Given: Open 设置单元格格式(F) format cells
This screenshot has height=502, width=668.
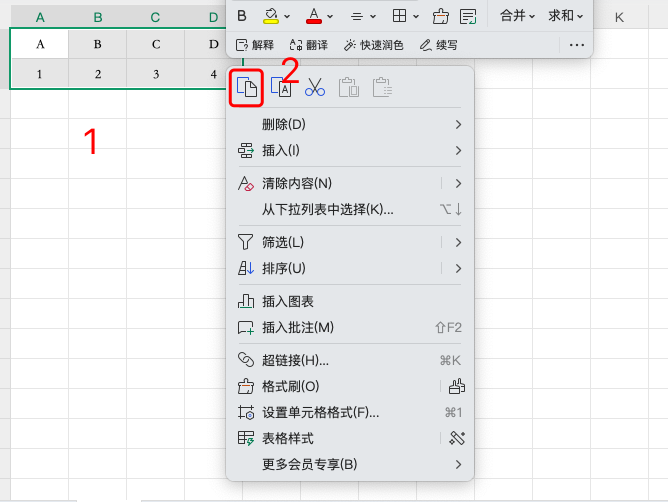Looking at the screenshot, I should [x=350, y=412].
